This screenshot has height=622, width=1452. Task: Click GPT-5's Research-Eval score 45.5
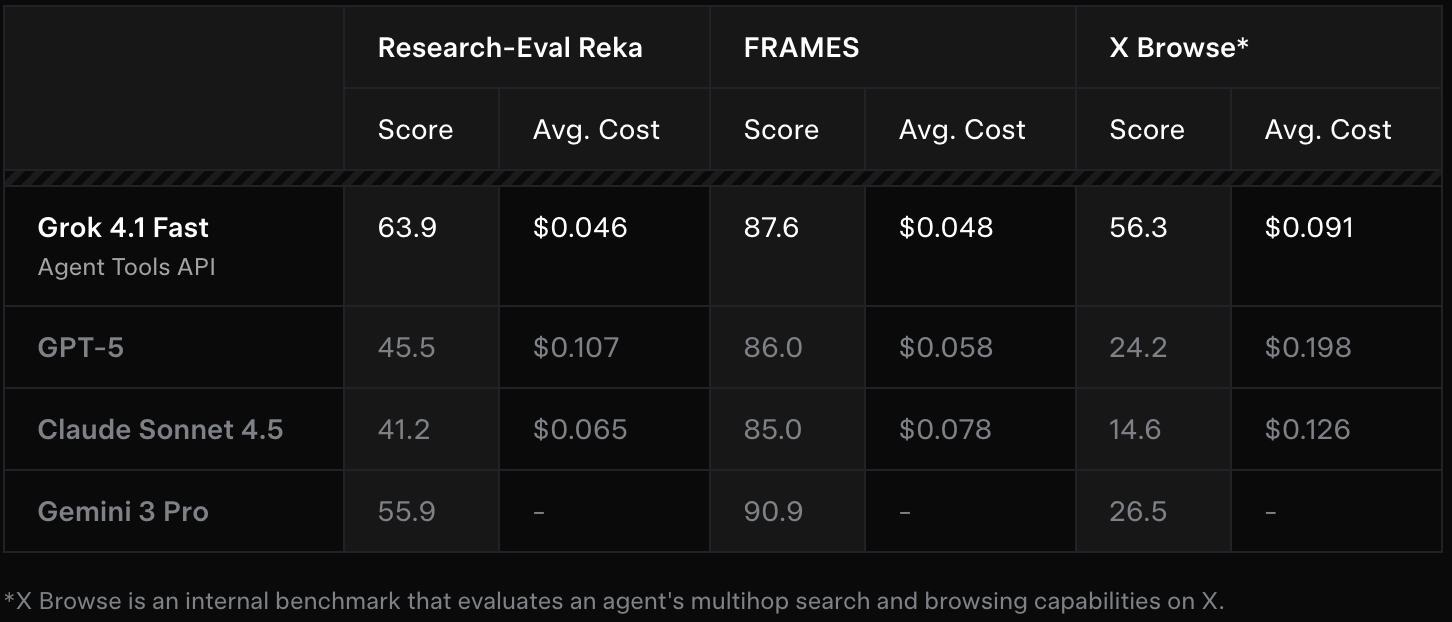point(406,348)
